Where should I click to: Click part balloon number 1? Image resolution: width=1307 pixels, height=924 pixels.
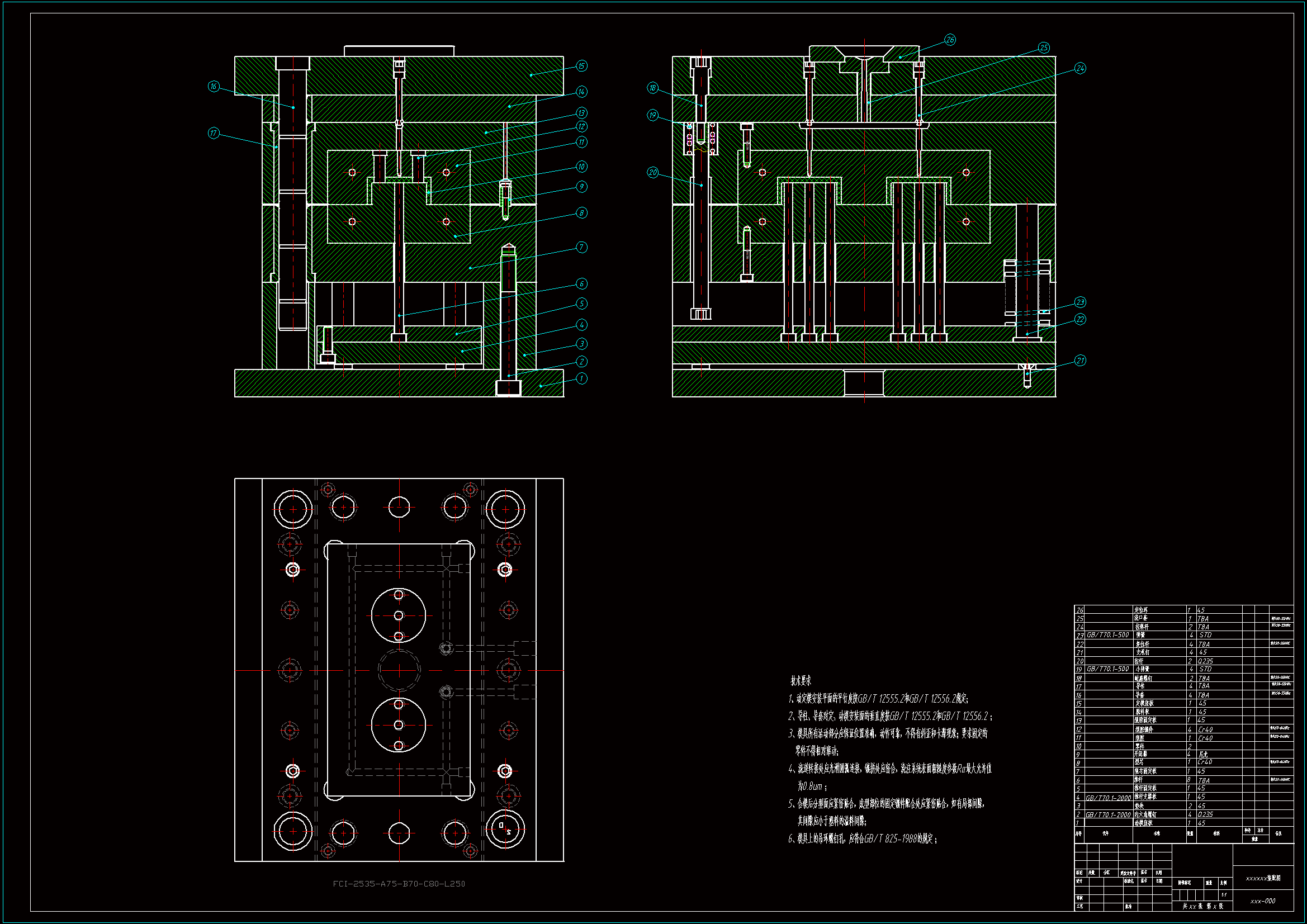tap(581, 378)
